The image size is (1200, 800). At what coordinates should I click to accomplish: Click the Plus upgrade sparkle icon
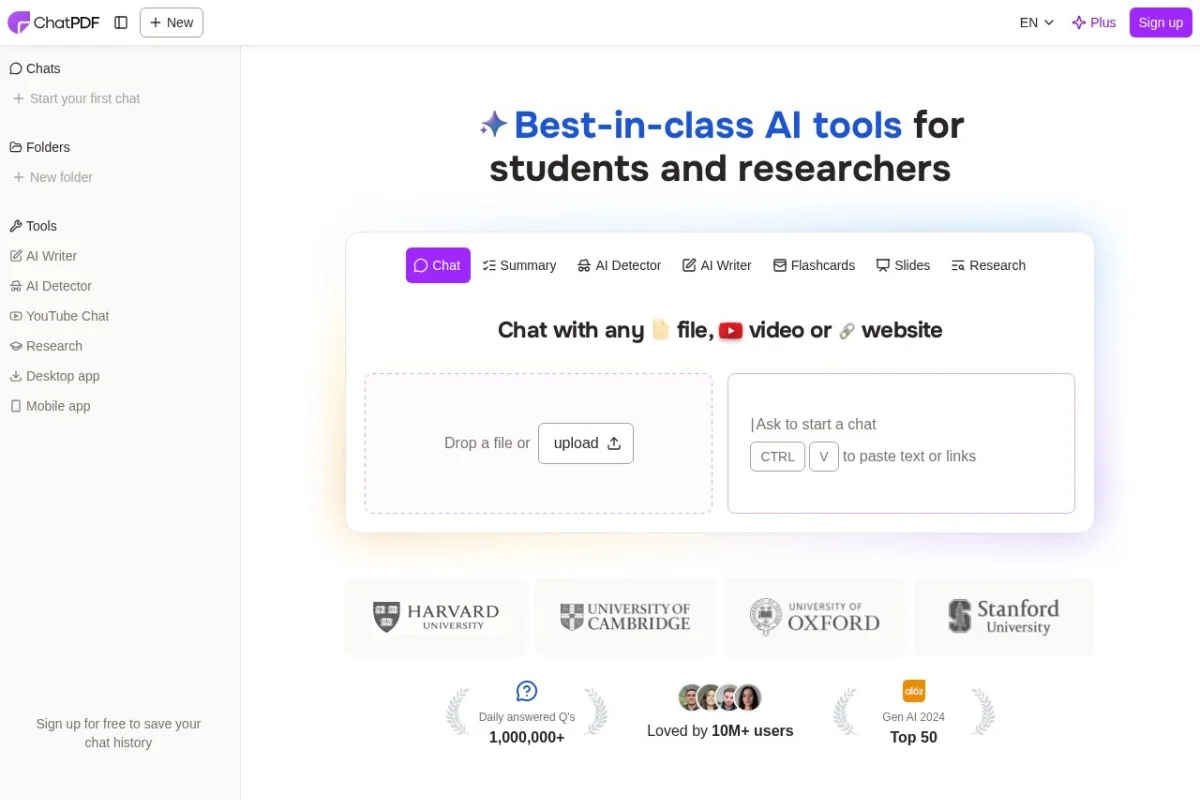1079,22
